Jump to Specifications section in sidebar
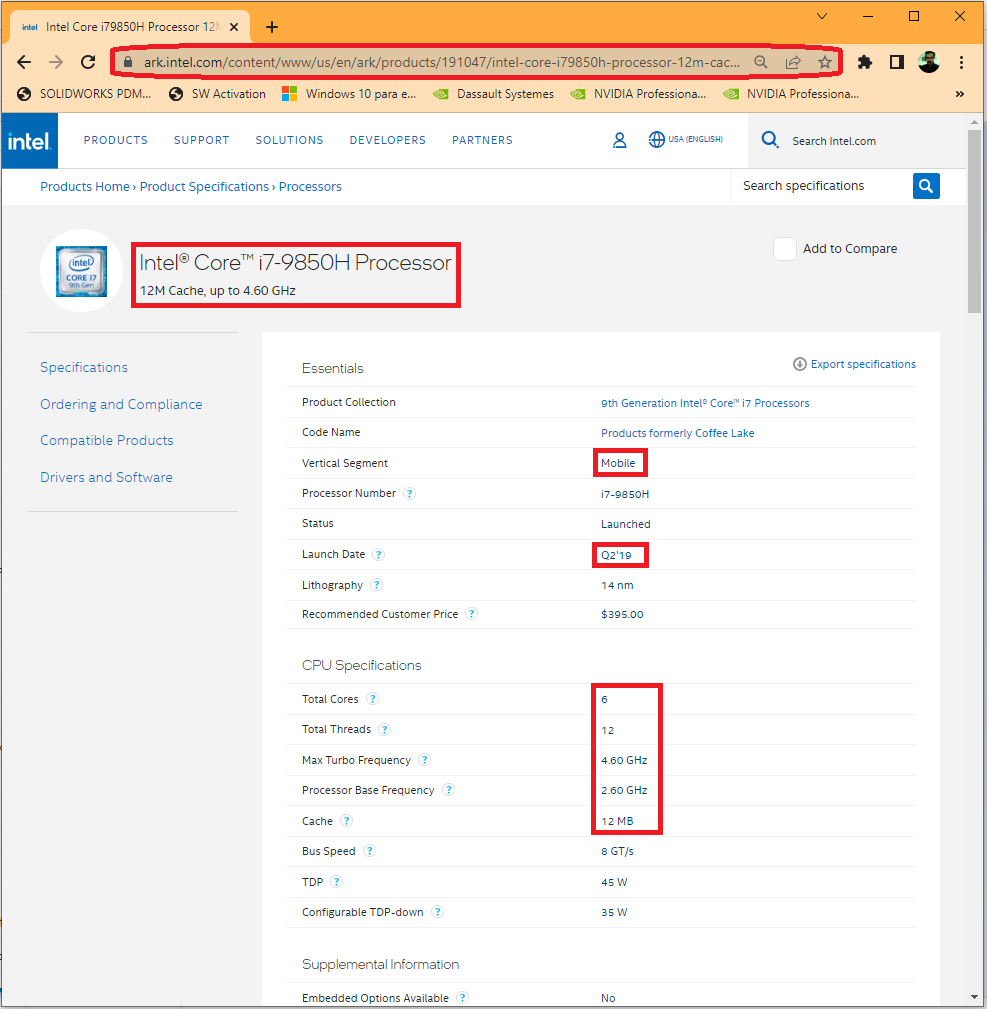Screen dimensions: 987x1009 [x=84, y=367]
